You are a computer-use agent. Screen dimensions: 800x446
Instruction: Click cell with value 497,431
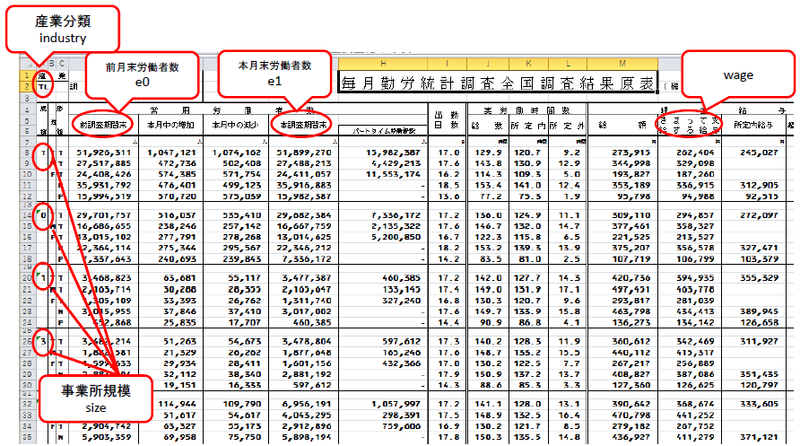[631, 289]
